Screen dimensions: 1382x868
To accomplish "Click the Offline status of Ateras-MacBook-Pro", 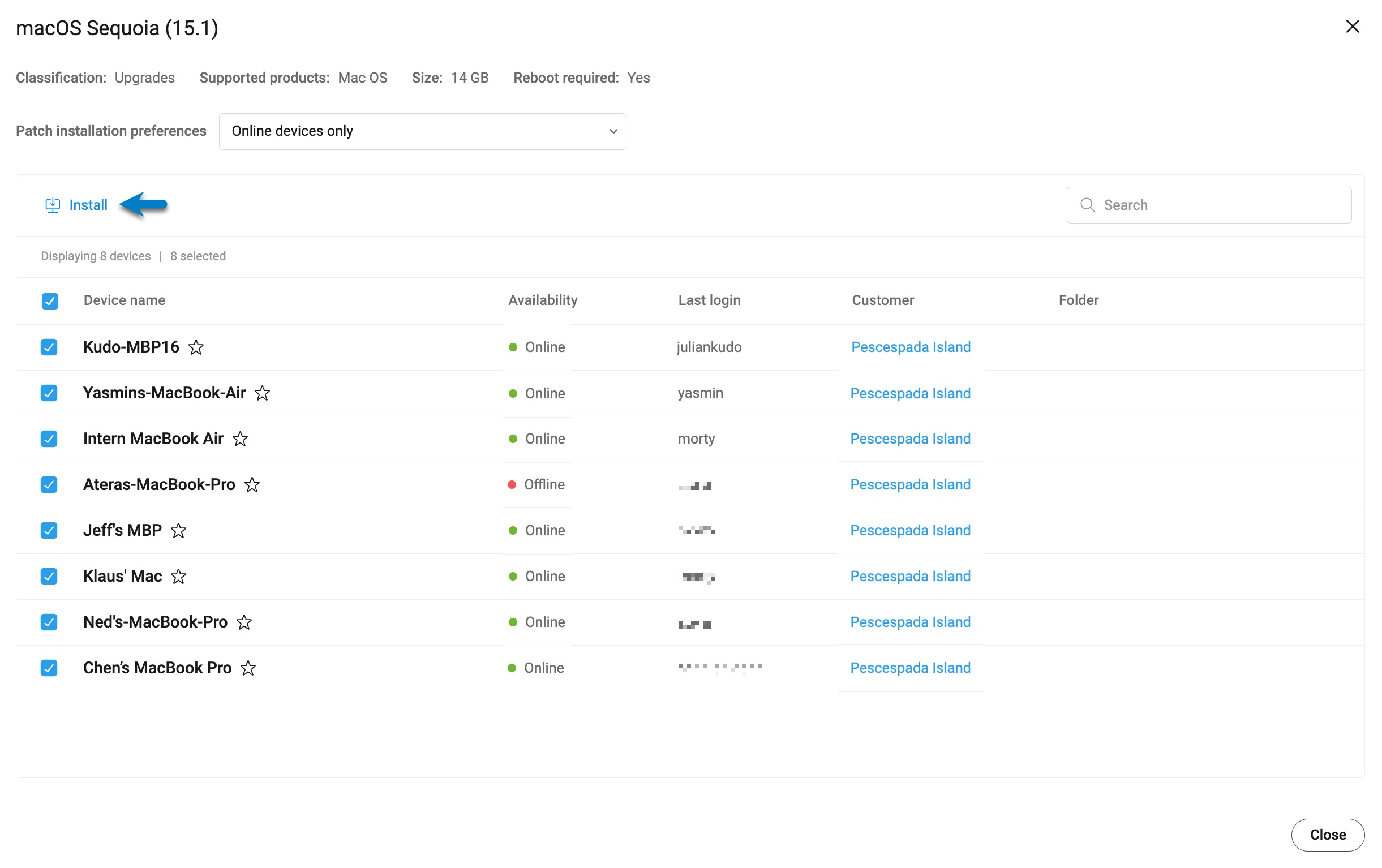I will [536, 485].
